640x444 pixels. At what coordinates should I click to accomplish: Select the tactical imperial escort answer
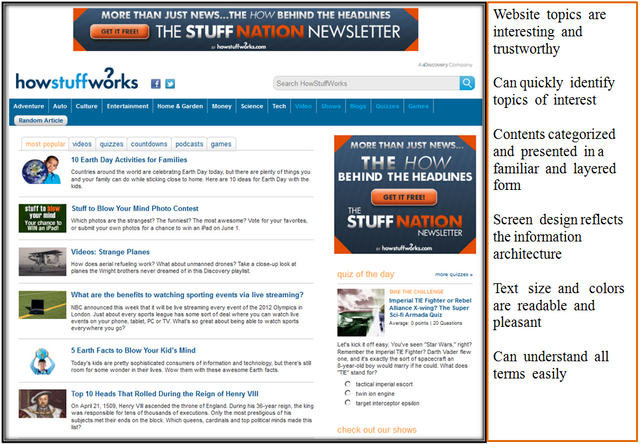pyautogui.click(x=348, y=384)
